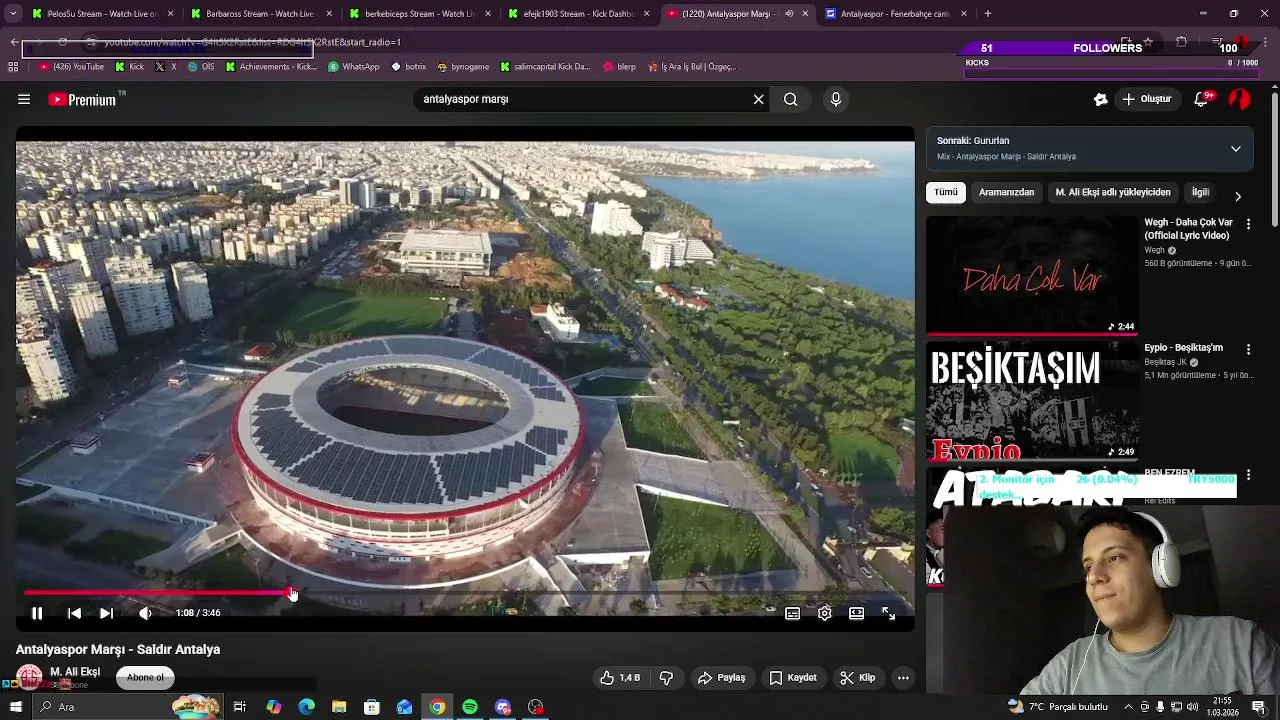Open the YouTube guide hamburger menu
Image resolution: width=1280 pixels, height=720 pixels.
click(24, 99)
